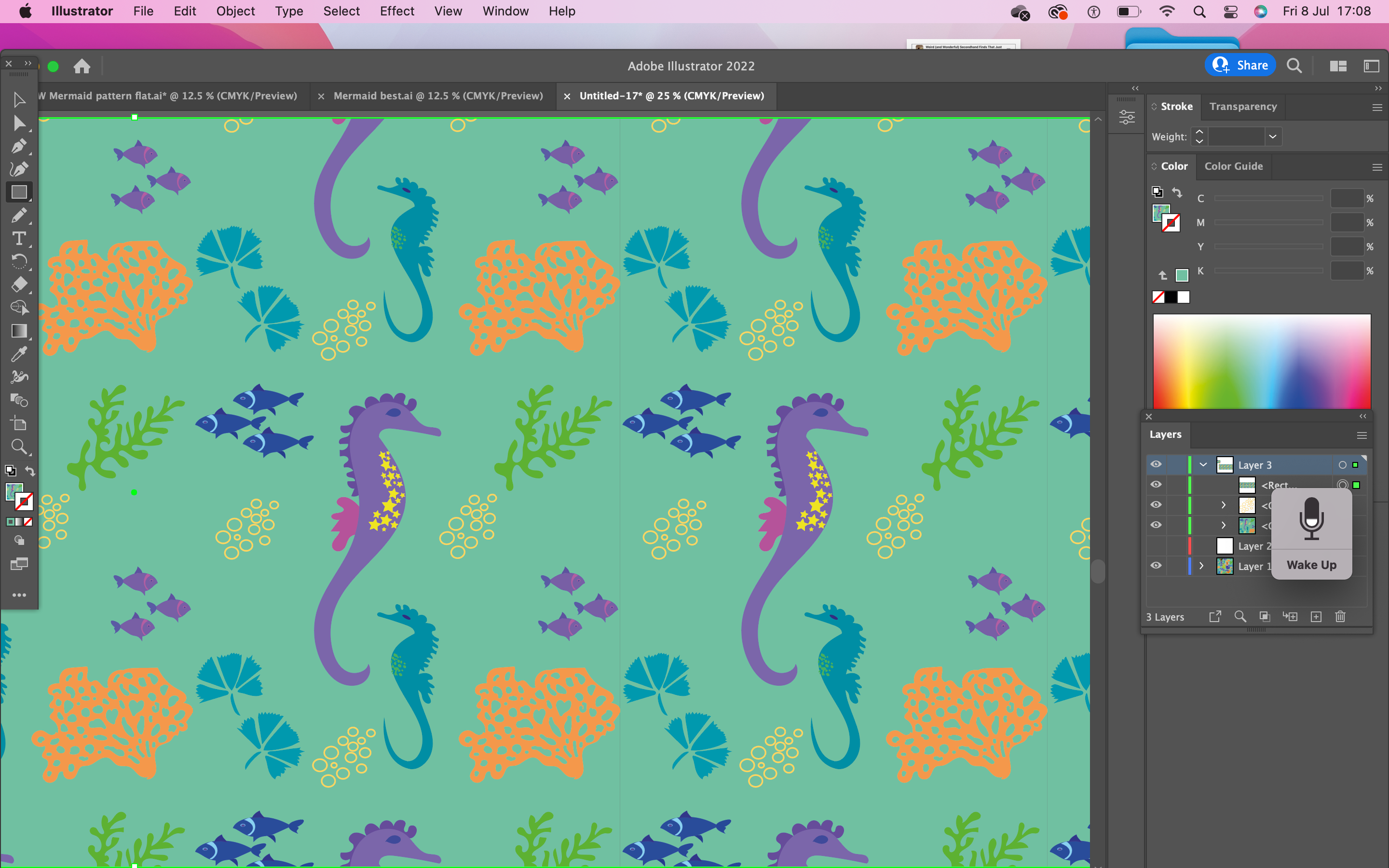Open the Properties panel icon in dock
Image resolution: width=1389 pixels, height=868 pixels.
[x=1127, y=118]
